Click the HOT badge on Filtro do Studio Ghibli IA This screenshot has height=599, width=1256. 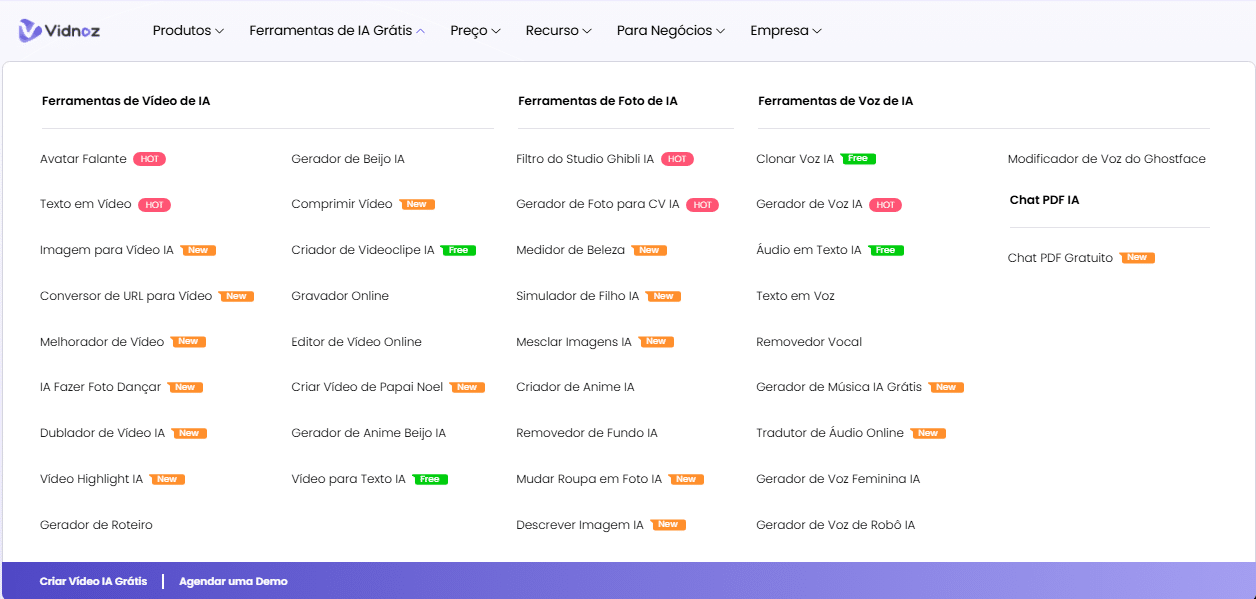(677, 159)
